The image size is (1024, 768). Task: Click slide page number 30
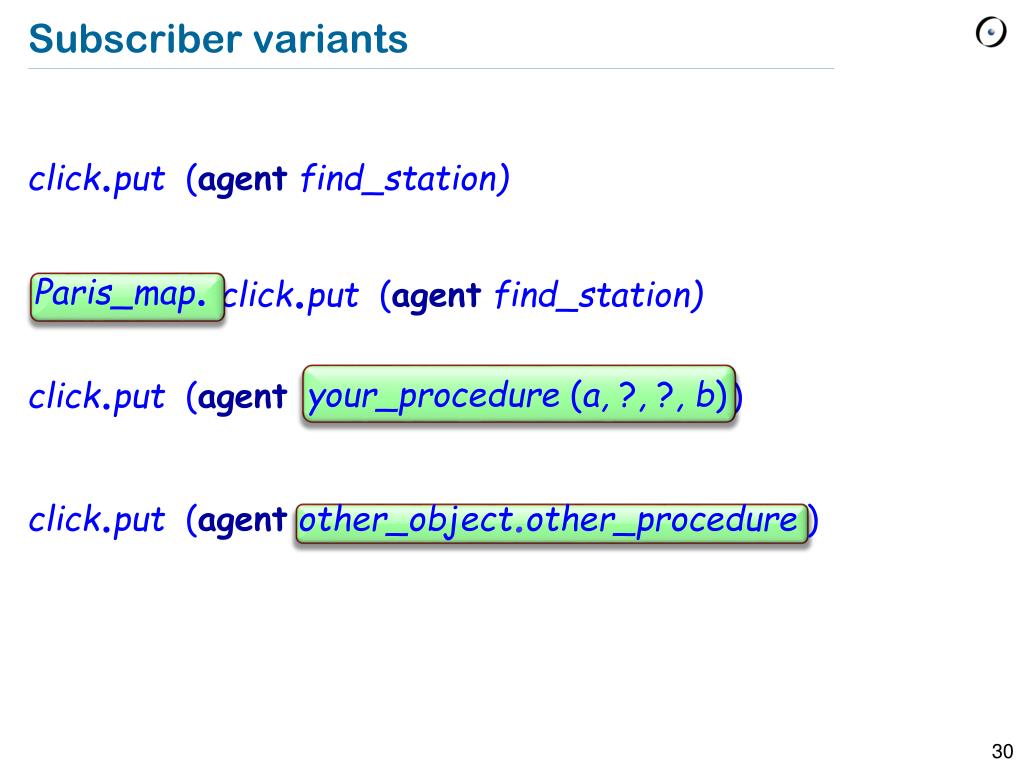pos(1002,751)
